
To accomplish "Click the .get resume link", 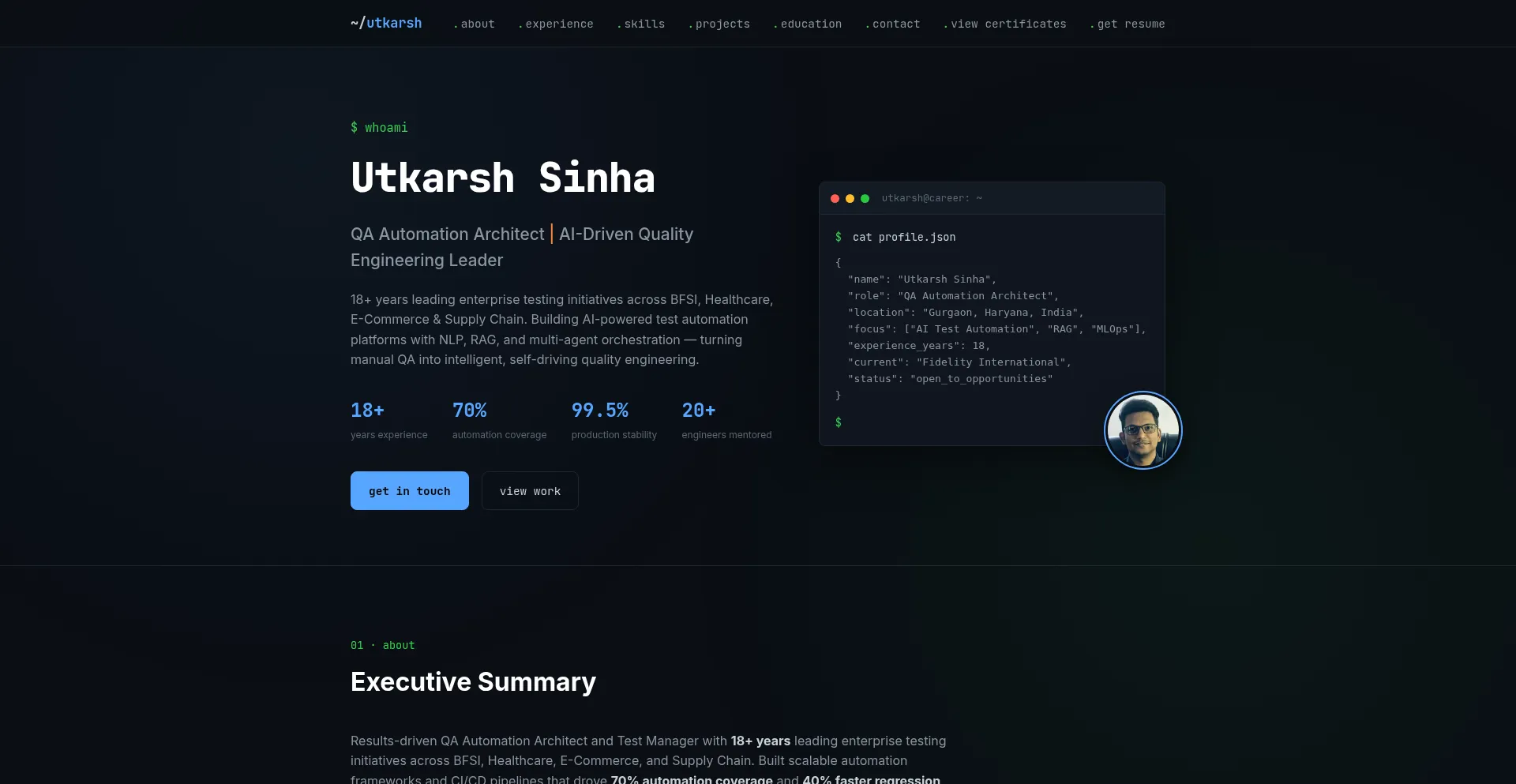I will click(x=1127, y=24).
